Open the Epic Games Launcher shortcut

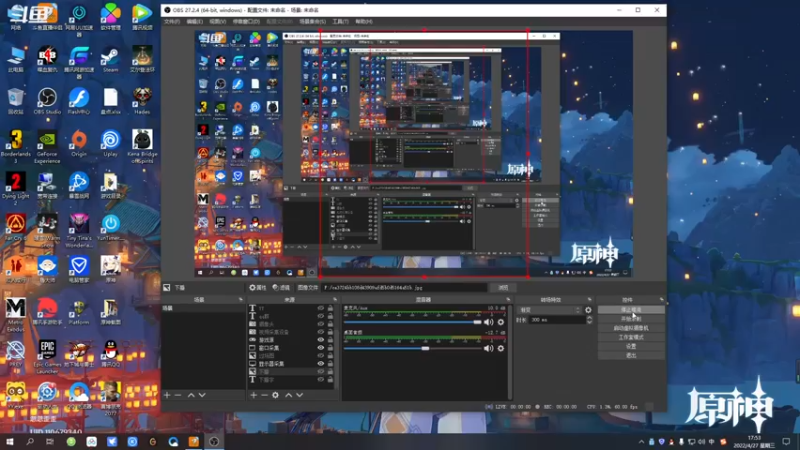[x=47, y=356]
